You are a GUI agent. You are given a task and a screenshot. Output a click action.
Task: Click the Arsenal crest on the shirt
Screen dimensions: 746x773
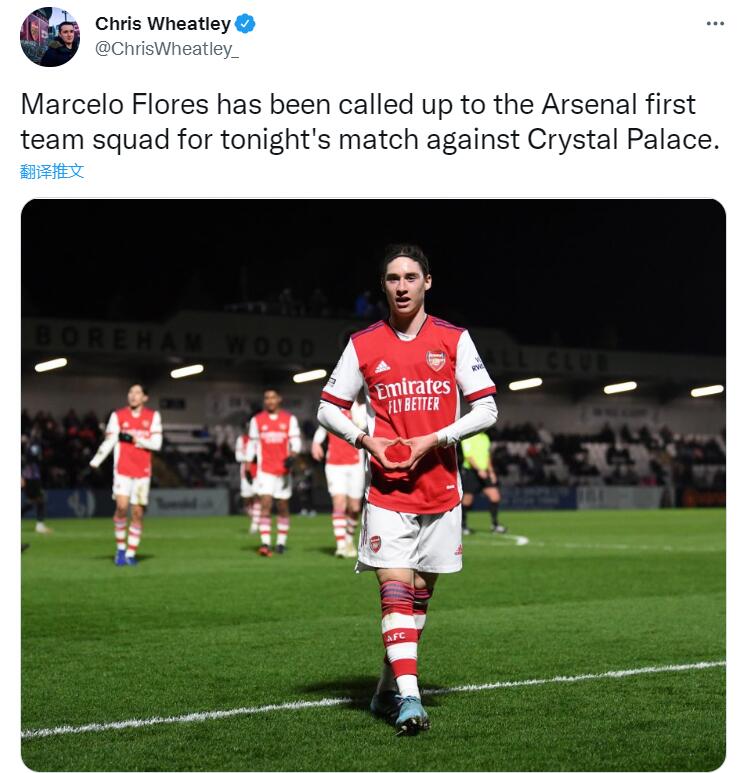point(435,360)
